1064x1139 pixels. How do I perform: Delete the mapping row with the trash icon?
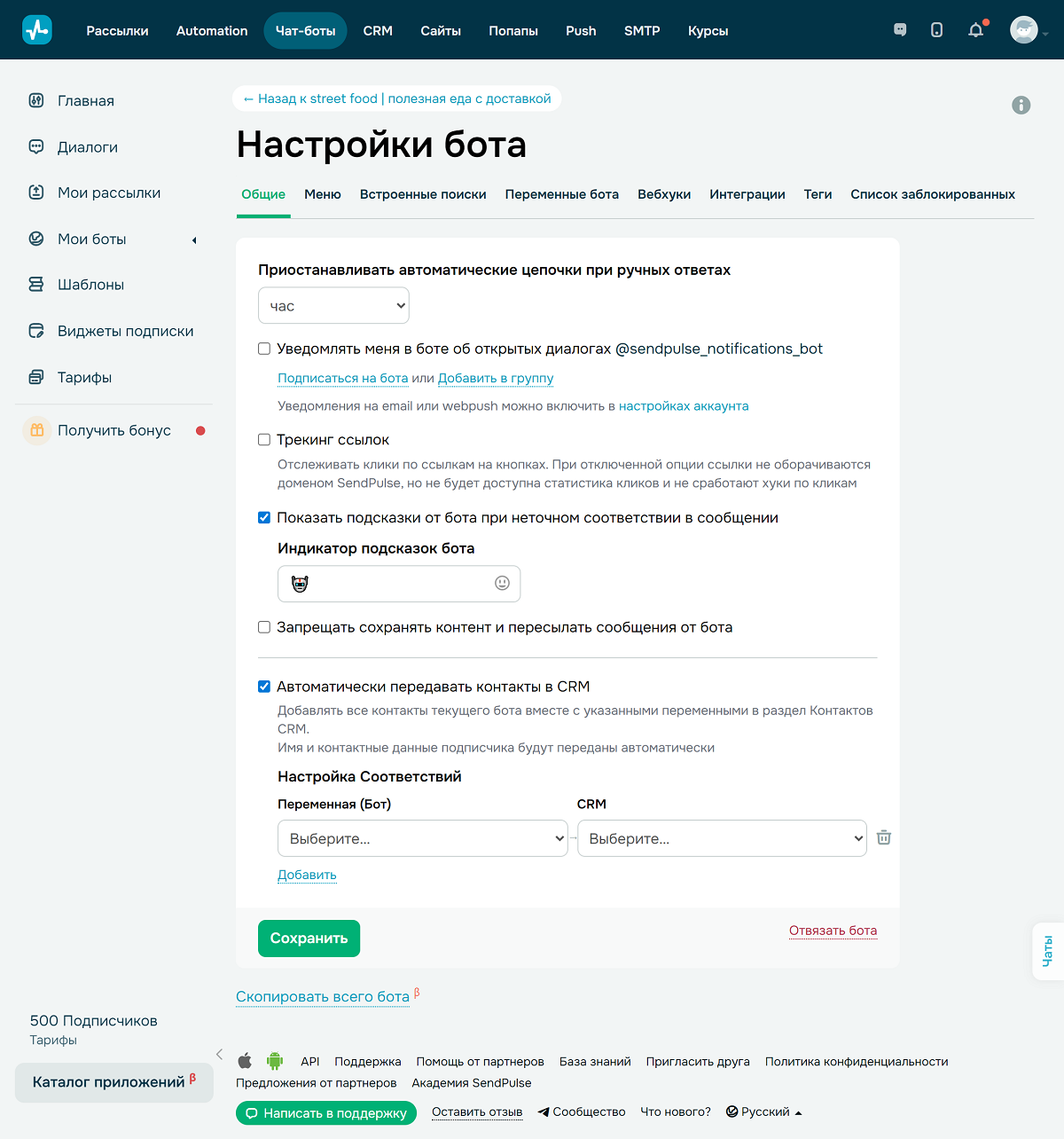pyautogui.click(x=883, y=837)
